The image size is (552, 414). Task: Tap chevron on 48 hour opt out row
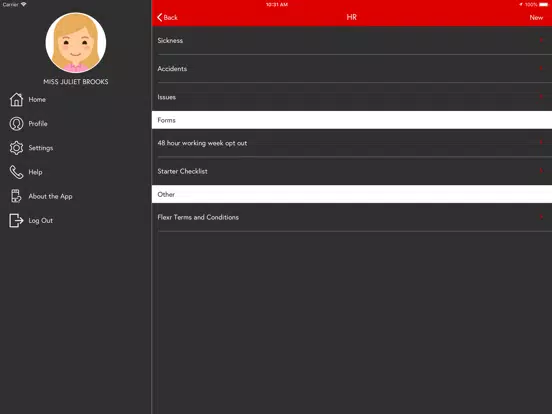(541, 142)
